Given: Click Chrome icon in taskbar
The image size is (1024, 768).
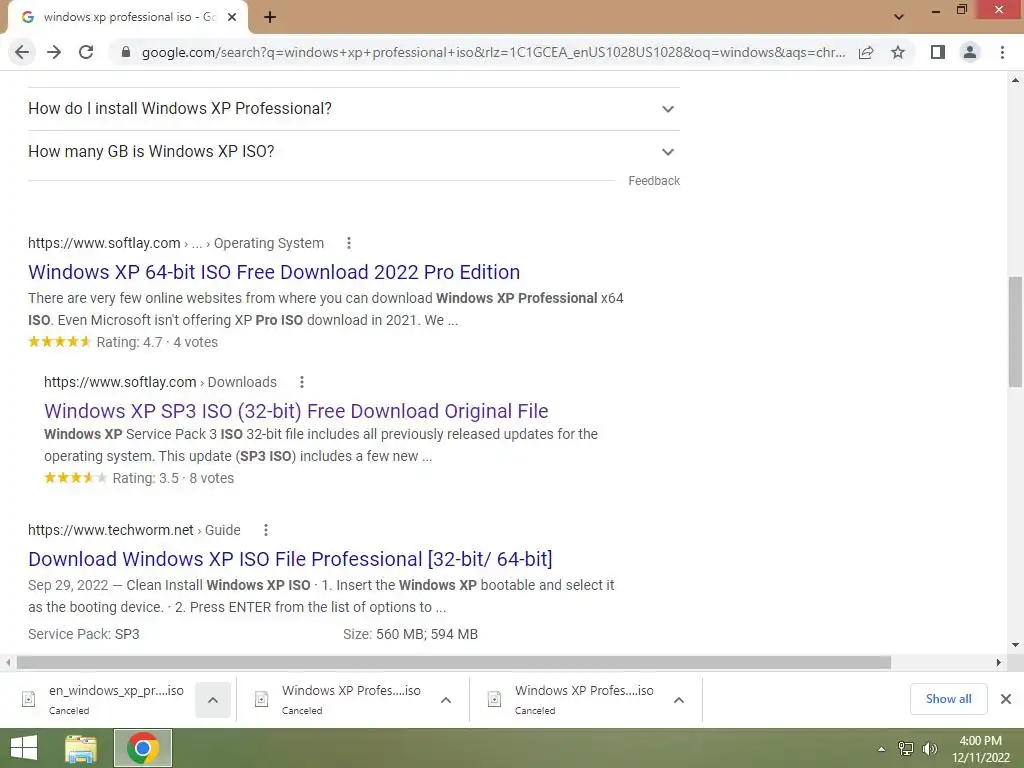Looking at the screenshot, I should pyautogui.click(x=143, y=748).
